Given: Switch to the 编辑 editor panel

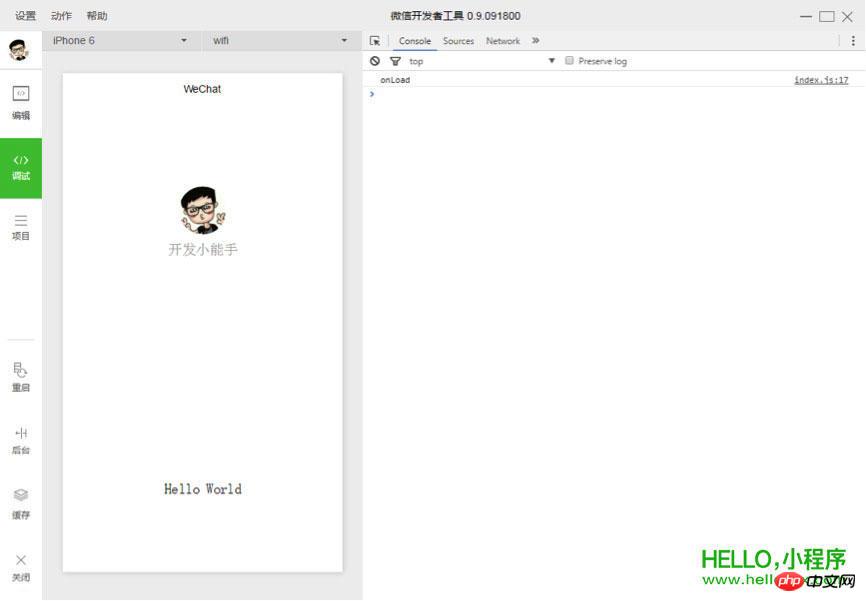Looking at the screenshot, I should tap(21, 103).
